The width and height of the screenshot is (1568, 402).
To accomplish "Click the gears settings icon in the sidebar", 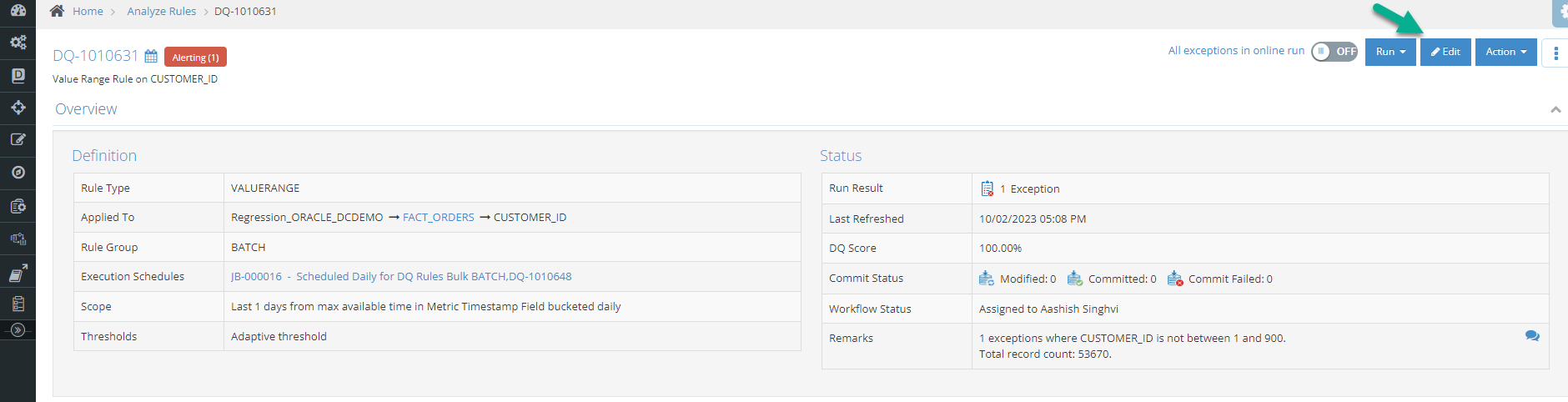I will tap(18, 43).
